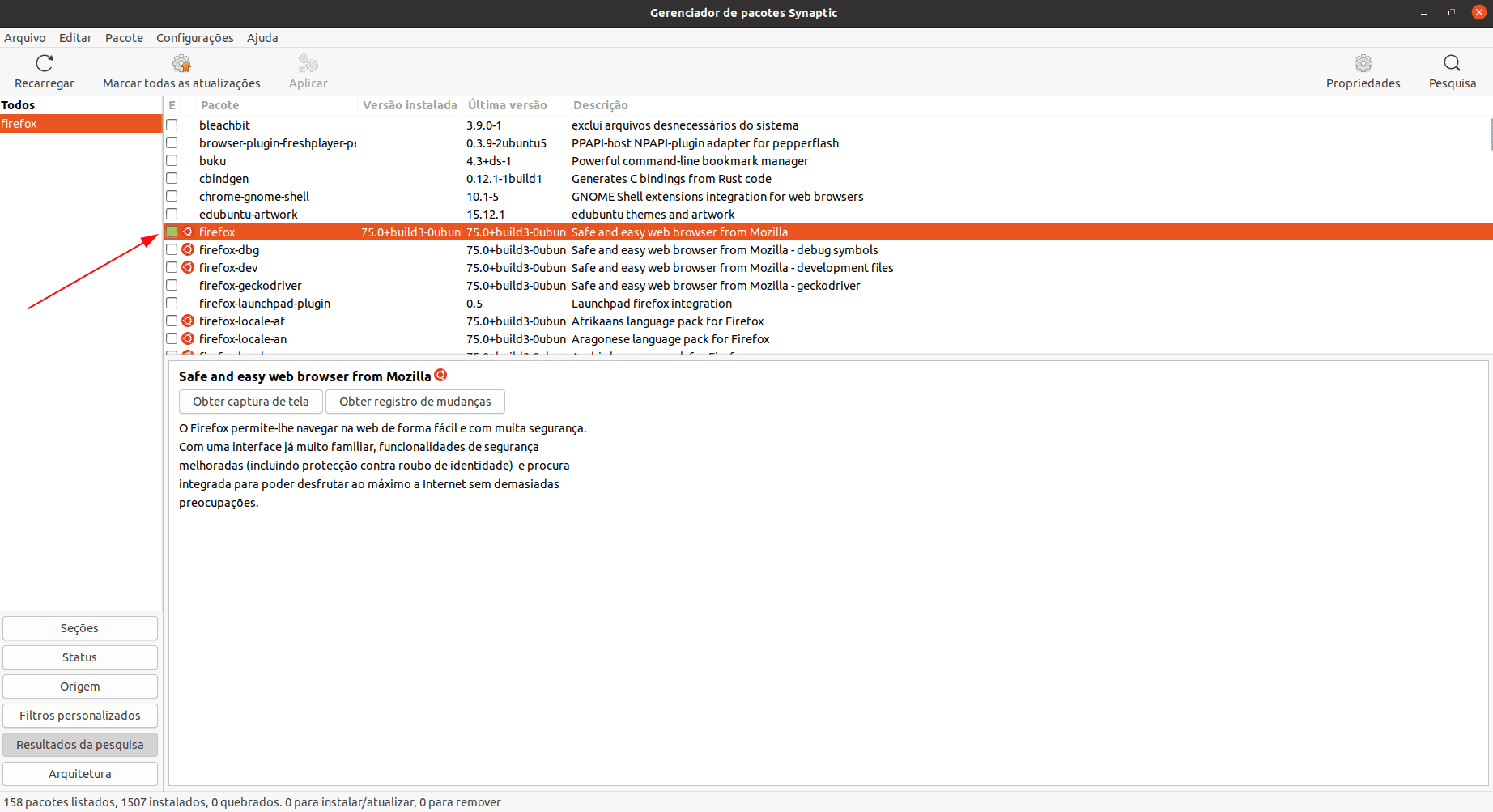Viewport: 1493px width, 812px height.
Task: Open Propriedades from the toolbar
Action: (1363, 71)
